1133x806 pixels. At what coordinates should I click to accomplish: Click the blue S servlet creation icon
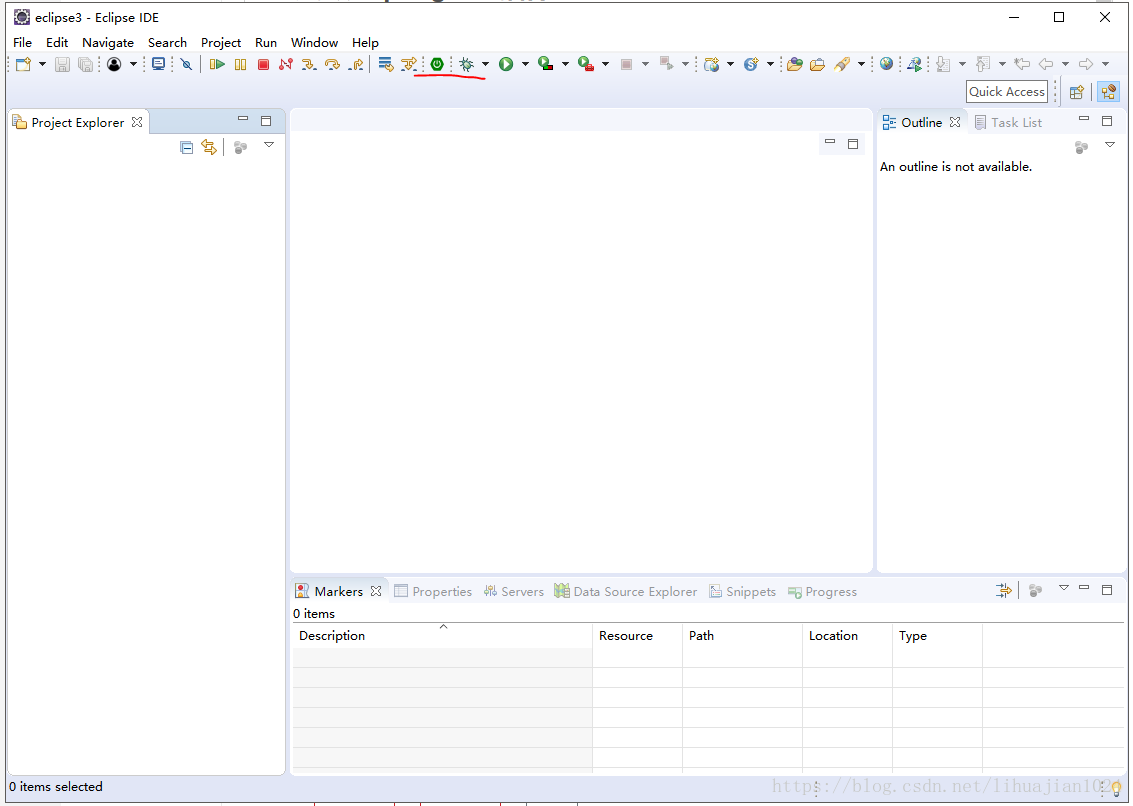(751, 64)
